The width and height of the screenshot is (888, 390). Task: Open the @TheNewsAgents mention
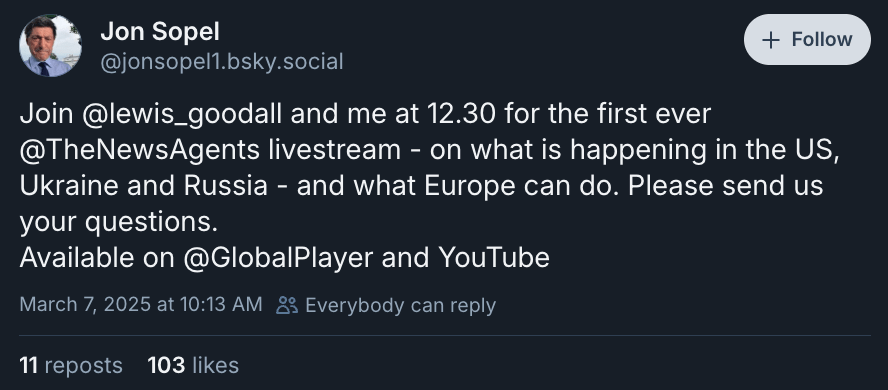click(140, 150)
